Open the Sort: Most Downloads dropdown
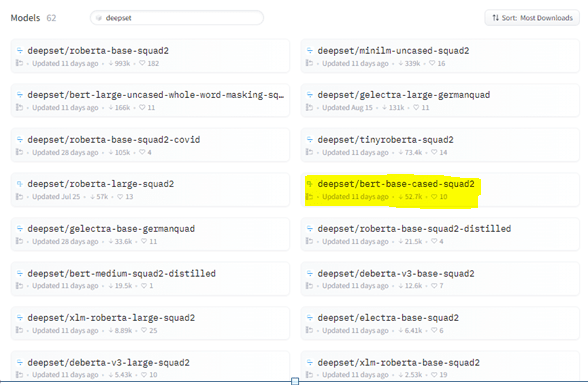 click(x=532, y=18)
